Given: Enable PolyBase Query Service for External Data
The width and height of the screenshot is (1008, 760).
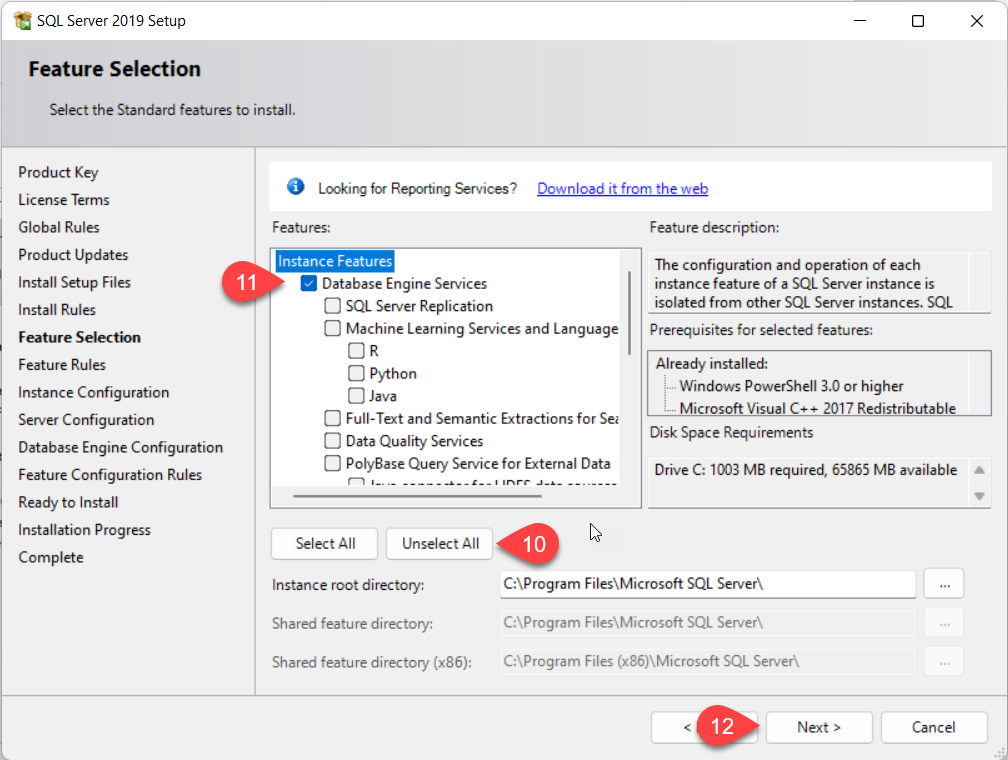Looking at the screenshot, I should (332, 464).
